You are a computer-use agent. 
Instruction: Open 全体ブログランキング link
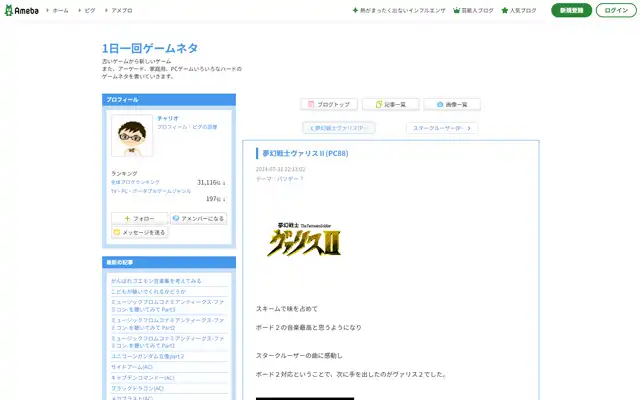point(135,182)
